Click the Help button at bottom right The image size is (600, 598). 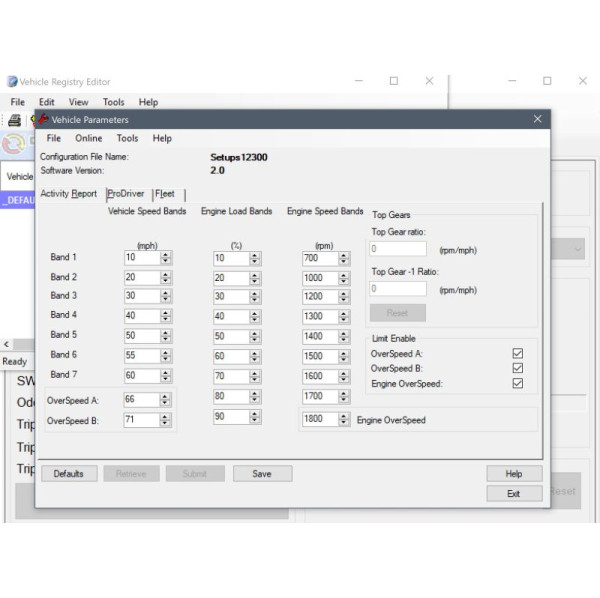[514, 474]
